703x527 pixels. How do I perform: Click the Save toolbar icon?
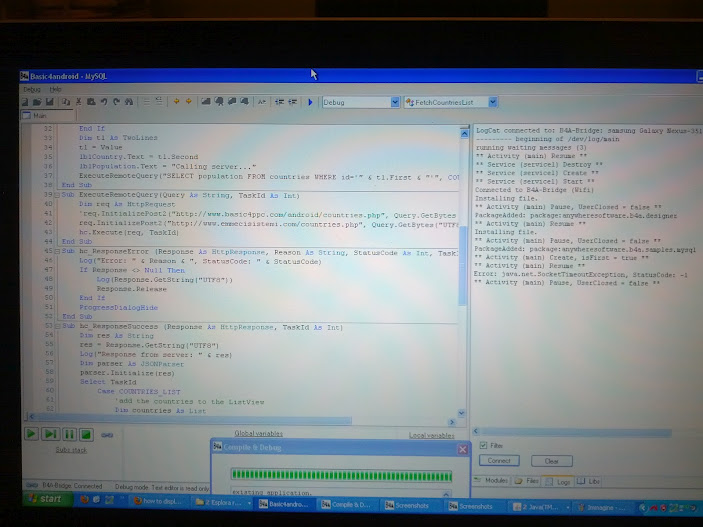(49, 102)
